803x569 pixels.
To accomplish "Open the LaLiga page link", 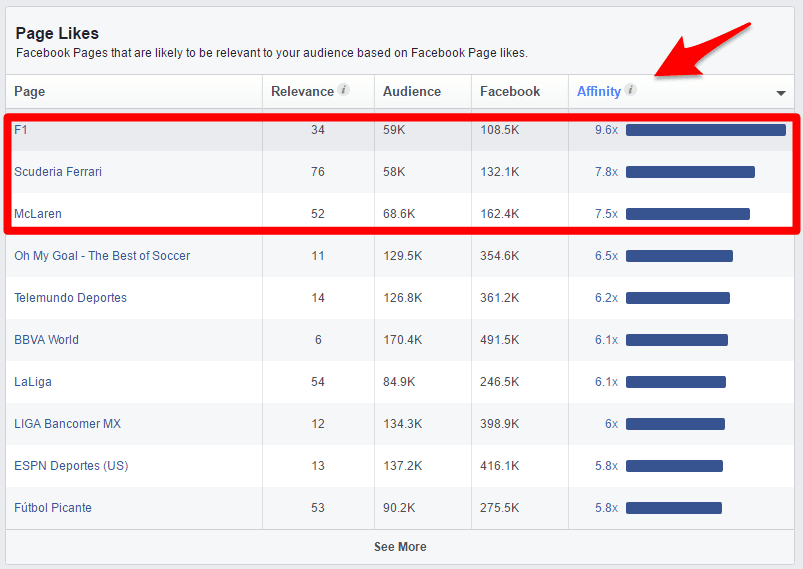I will point(32,382).
